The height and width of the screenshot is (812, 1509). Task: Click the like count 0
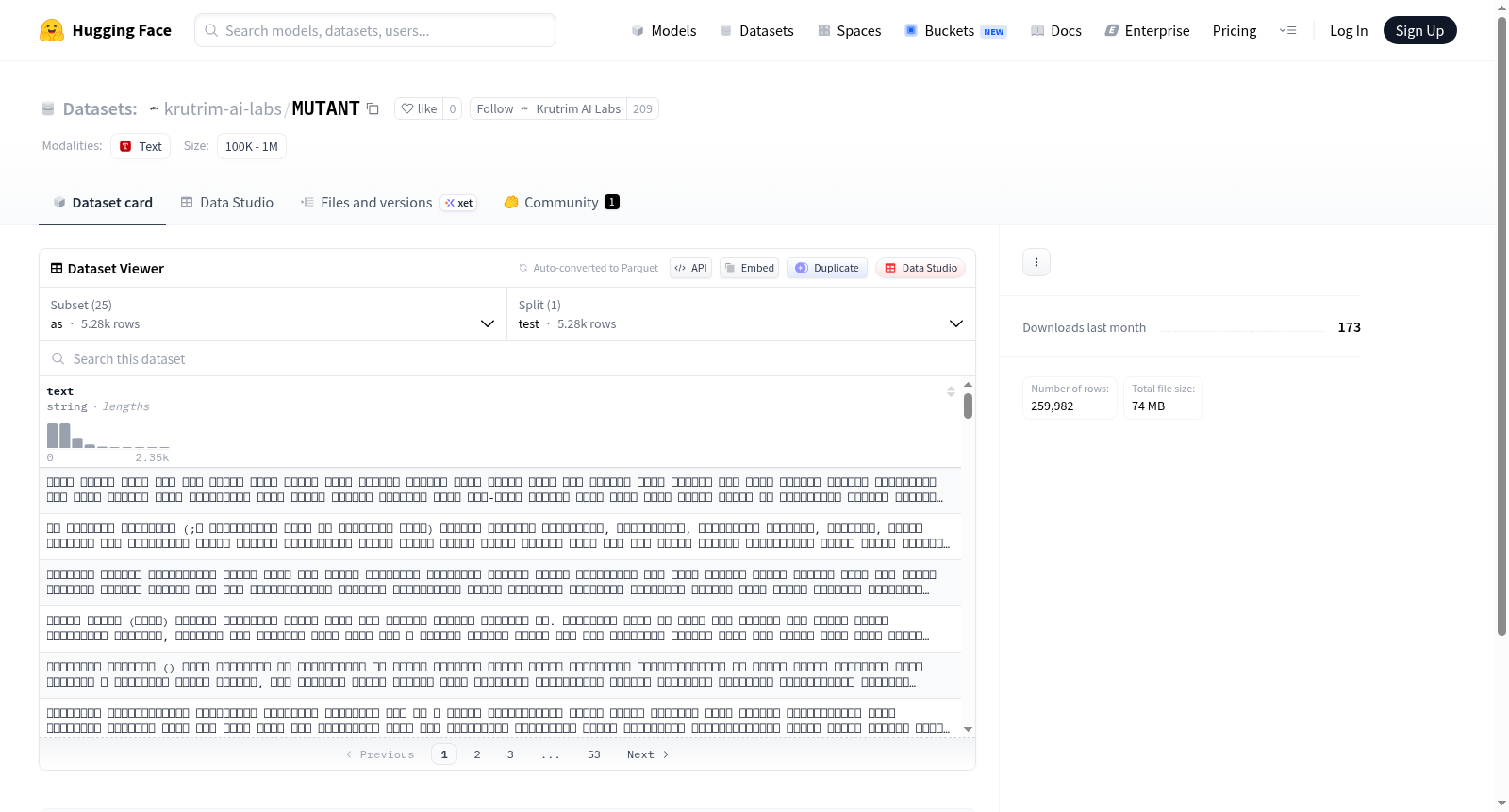[453, 108]
